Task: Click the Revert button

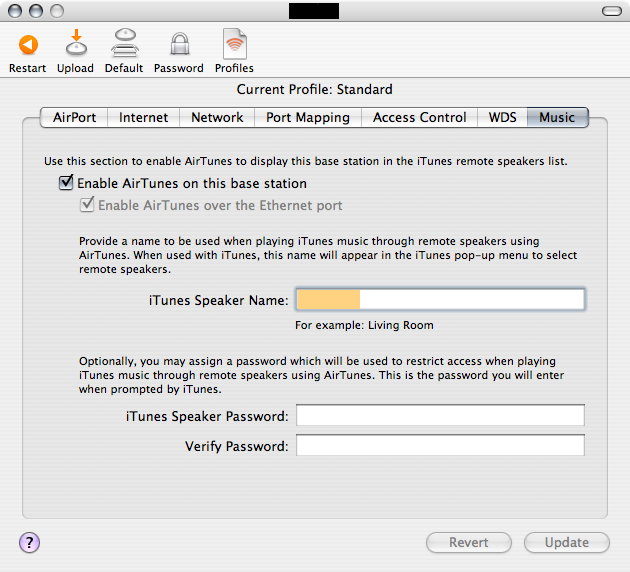Action: [x=469, y=542]
